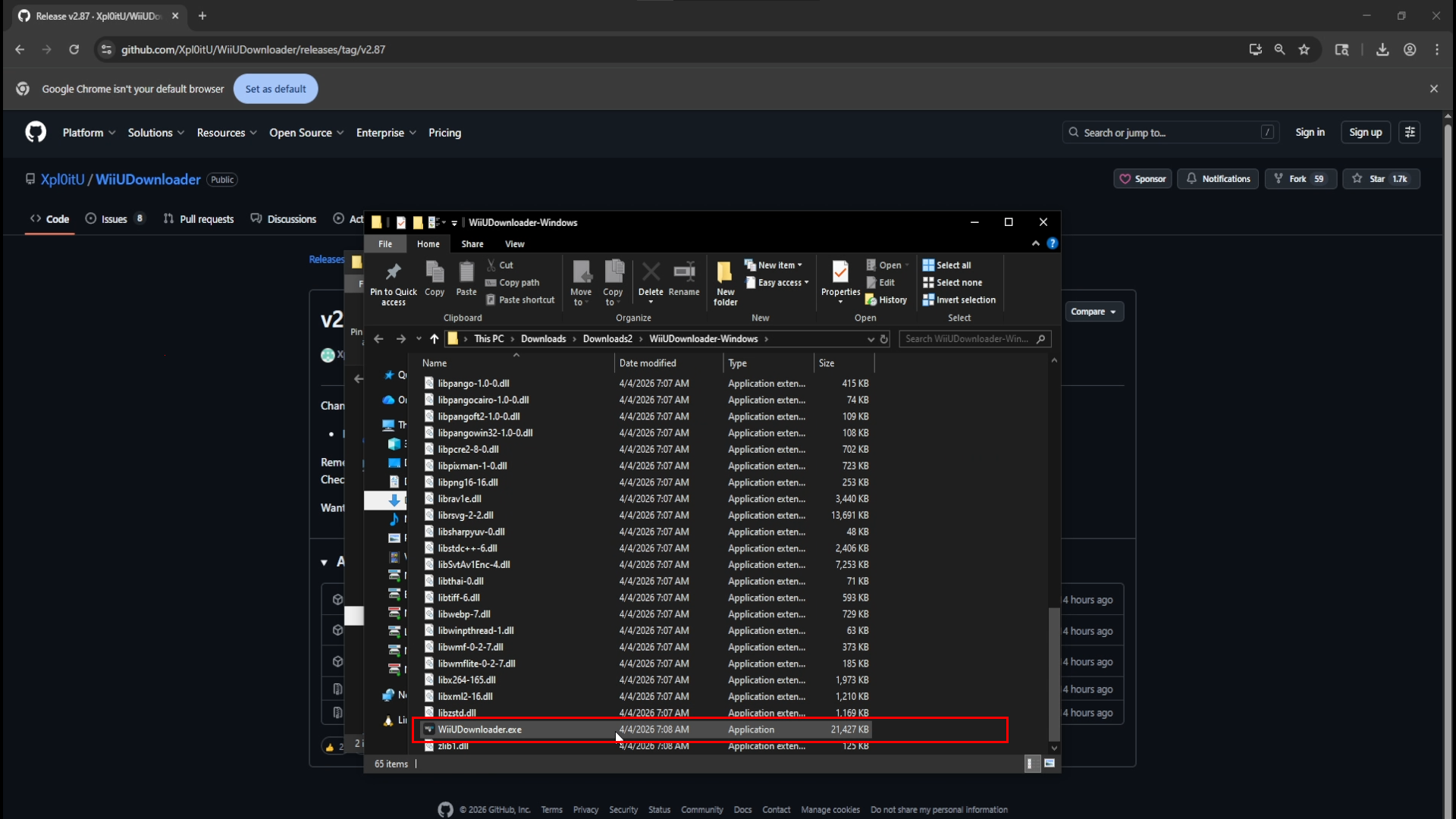This screenshot has width=1456, height=819.
Task: Collapse the Explorer ribbon with chevron
Action: tap(1035, 243)
